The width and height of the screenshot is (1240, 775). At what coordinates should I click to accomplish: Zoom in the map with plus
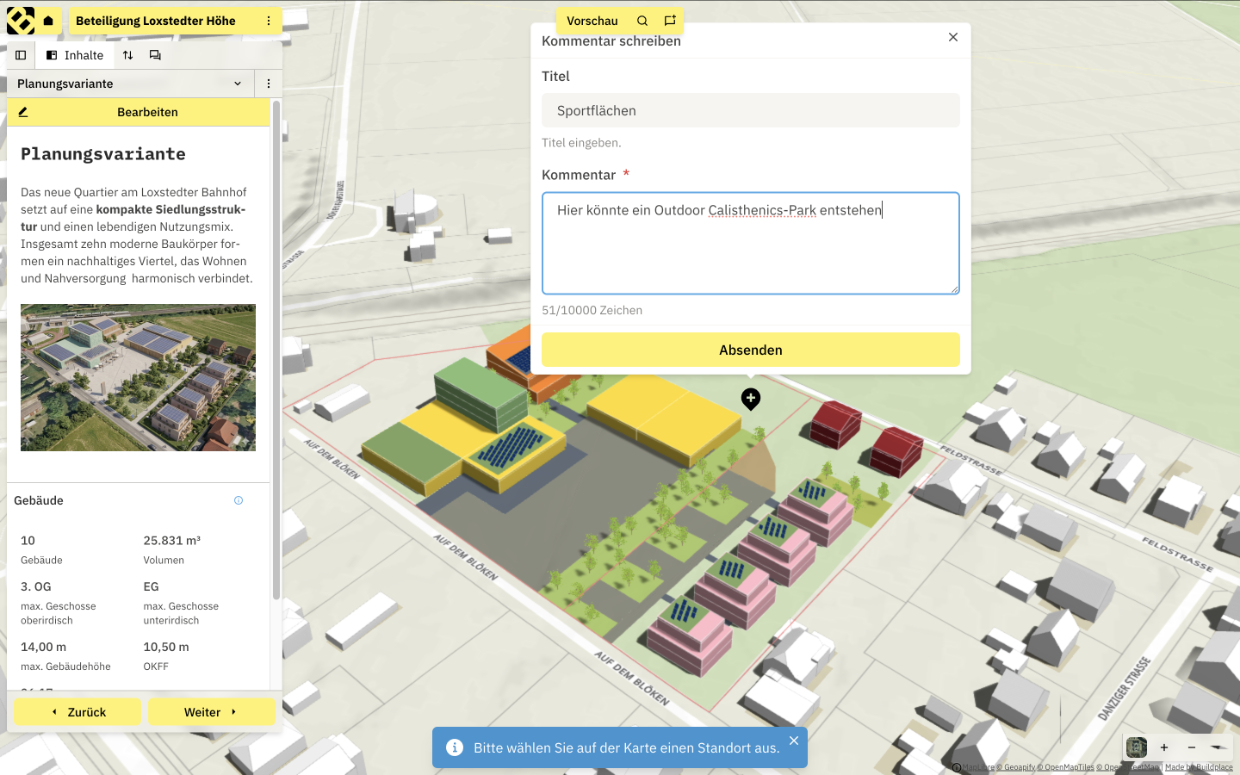(x=1164, y=747)
